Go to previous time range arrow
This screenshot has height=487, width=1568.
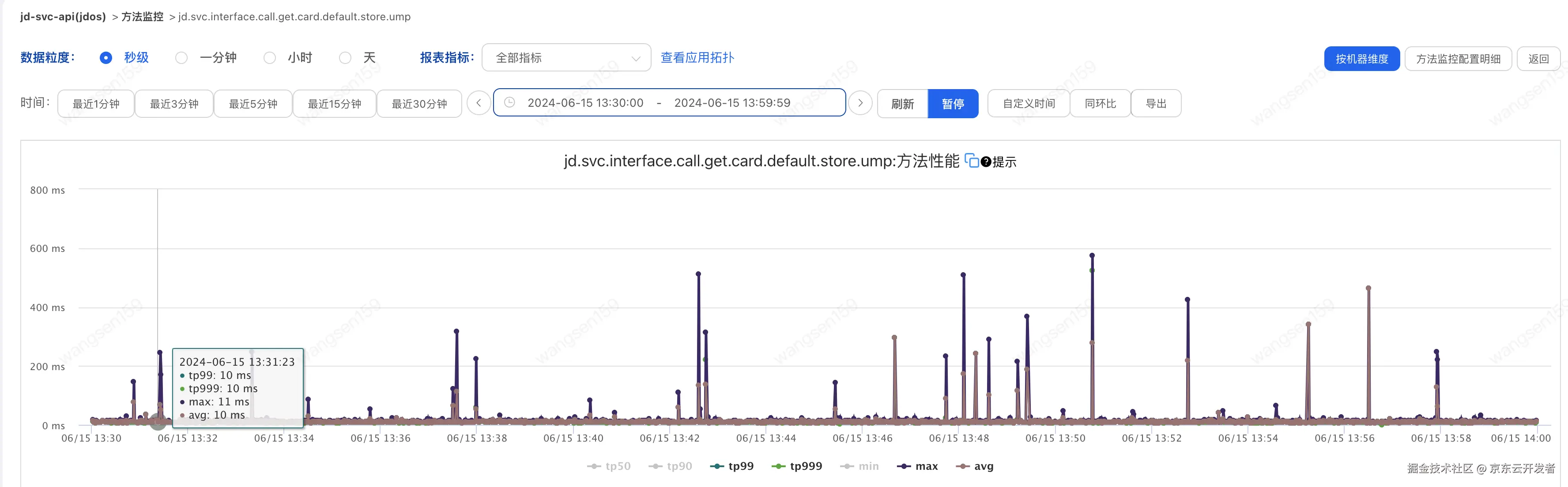(x=479, y=103)
